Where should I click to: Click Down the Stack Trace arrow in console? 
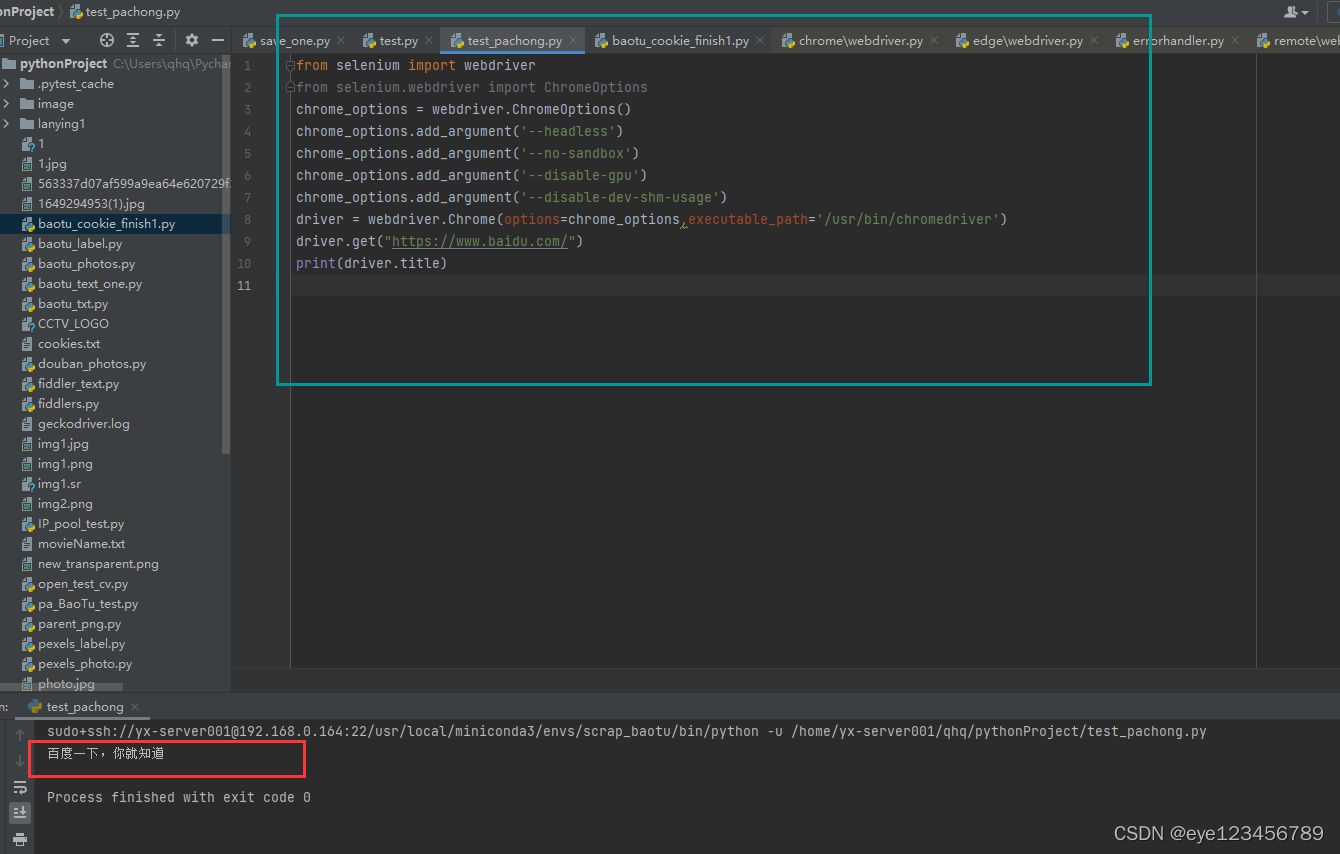20,758
